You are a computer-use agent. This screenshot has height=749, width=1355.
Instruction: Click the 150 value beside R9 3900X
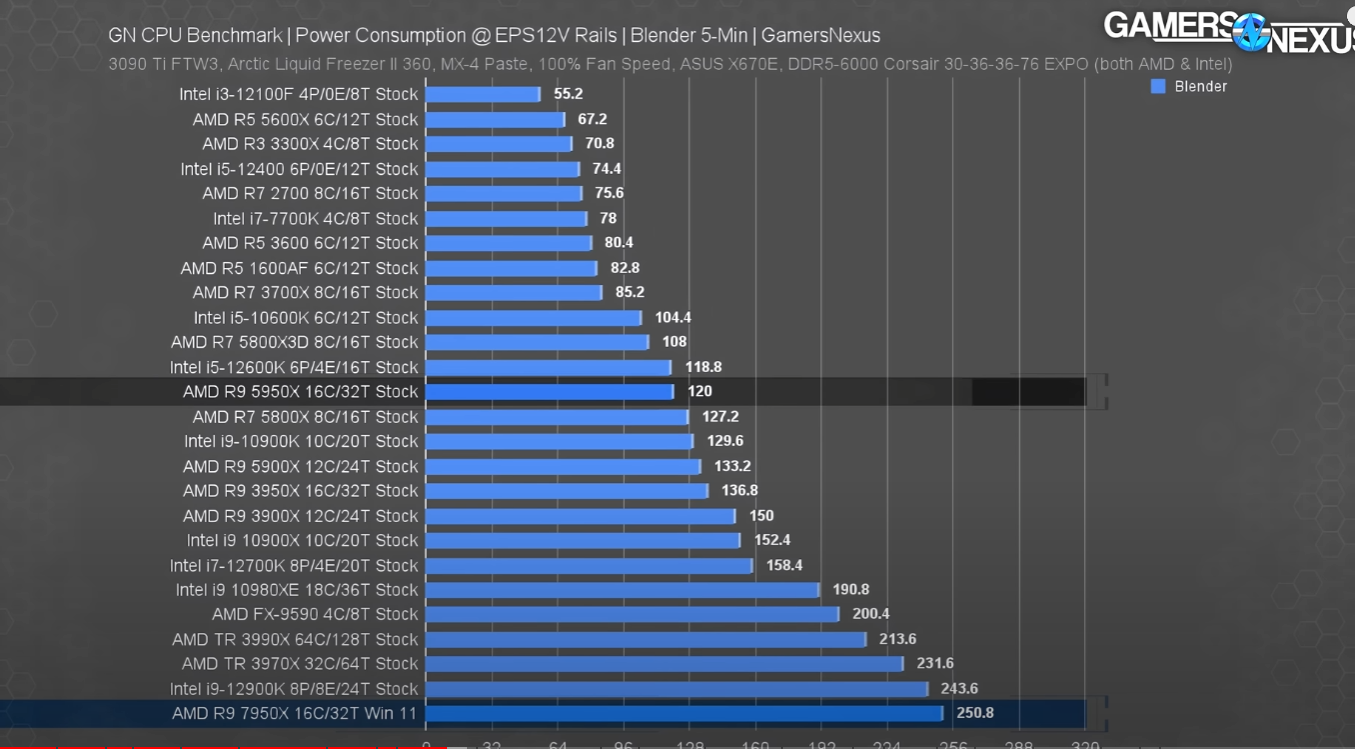761,515
